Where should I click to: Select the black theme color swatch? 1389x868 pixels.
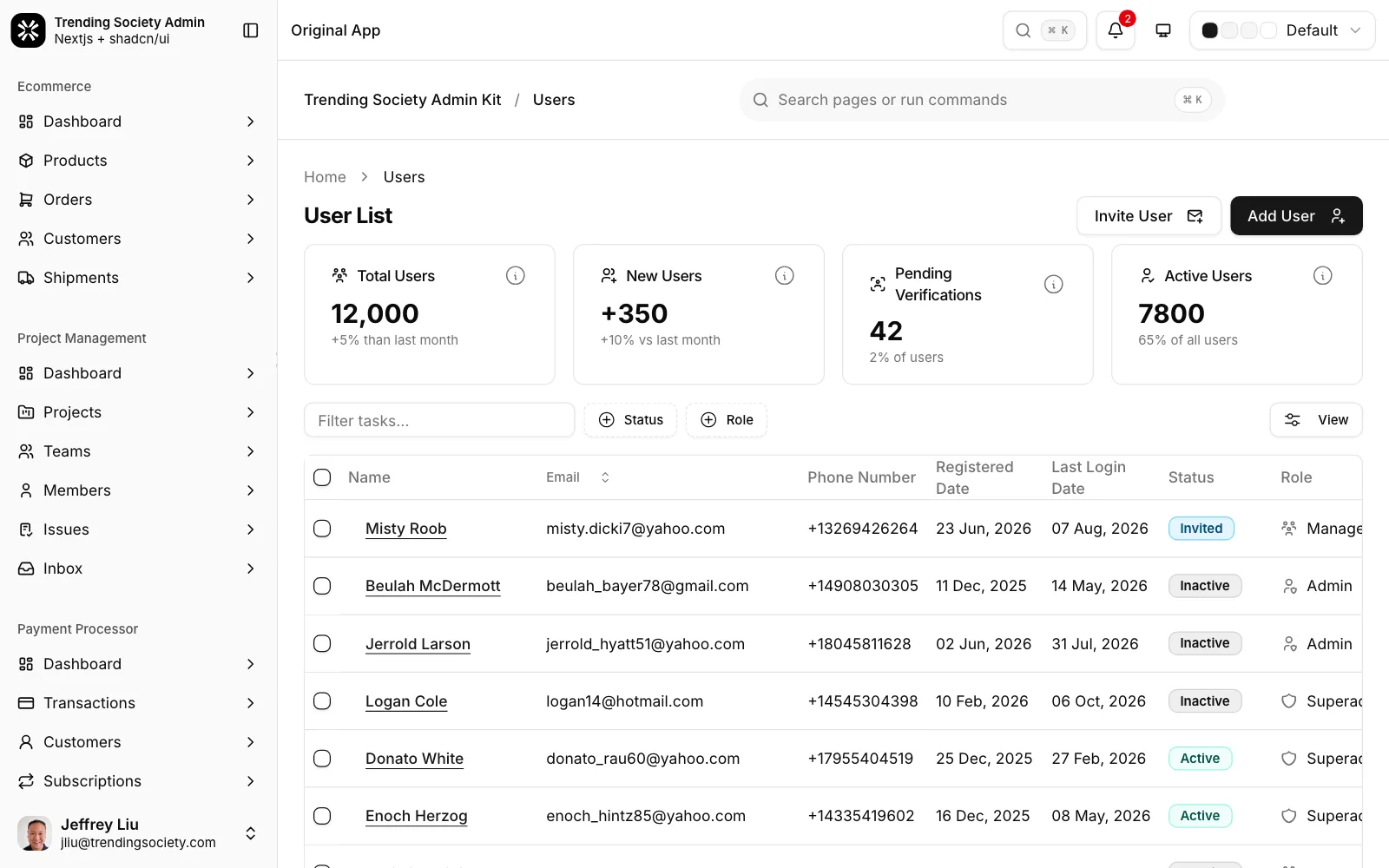[1209, 30]
